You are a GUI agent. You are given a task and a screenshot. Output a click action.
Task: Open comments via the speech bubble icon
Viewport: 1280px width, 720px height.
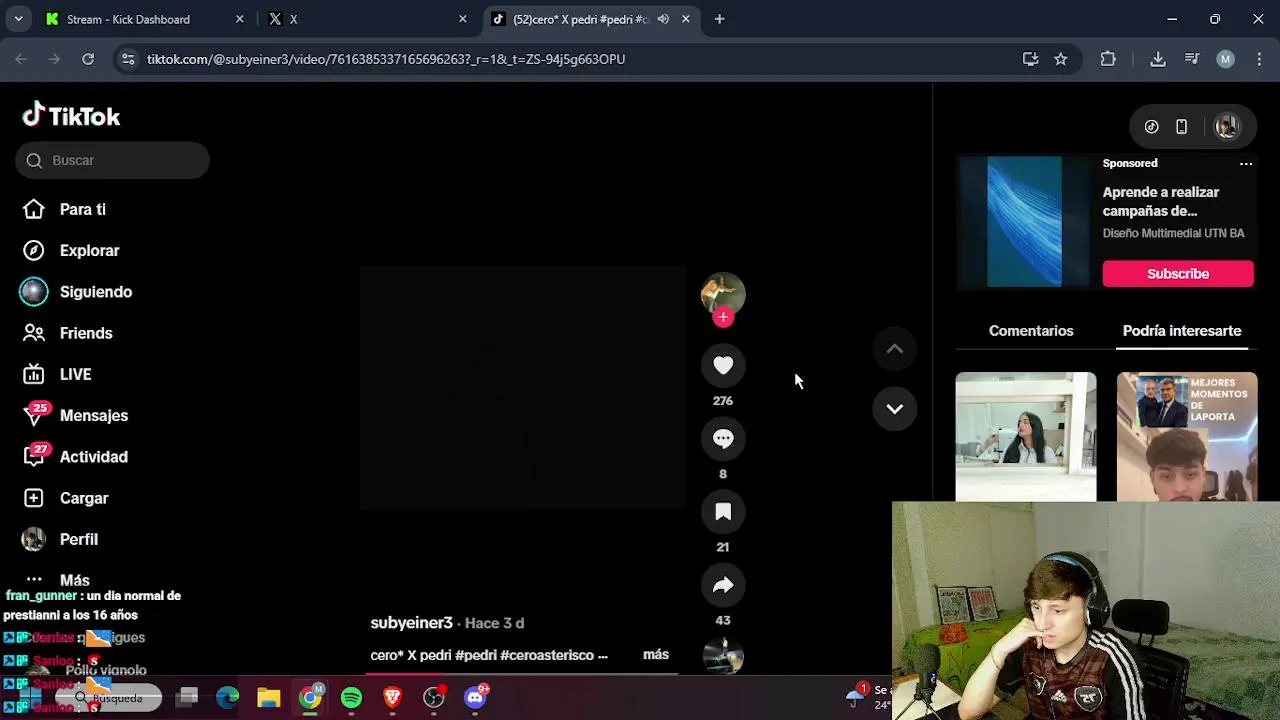(723, 439)
